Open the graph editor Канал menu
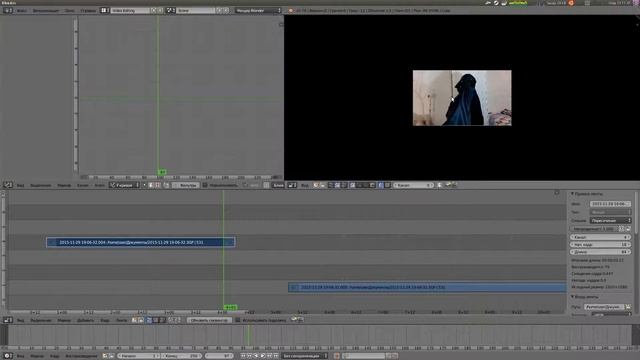 (x=82, y=185)
